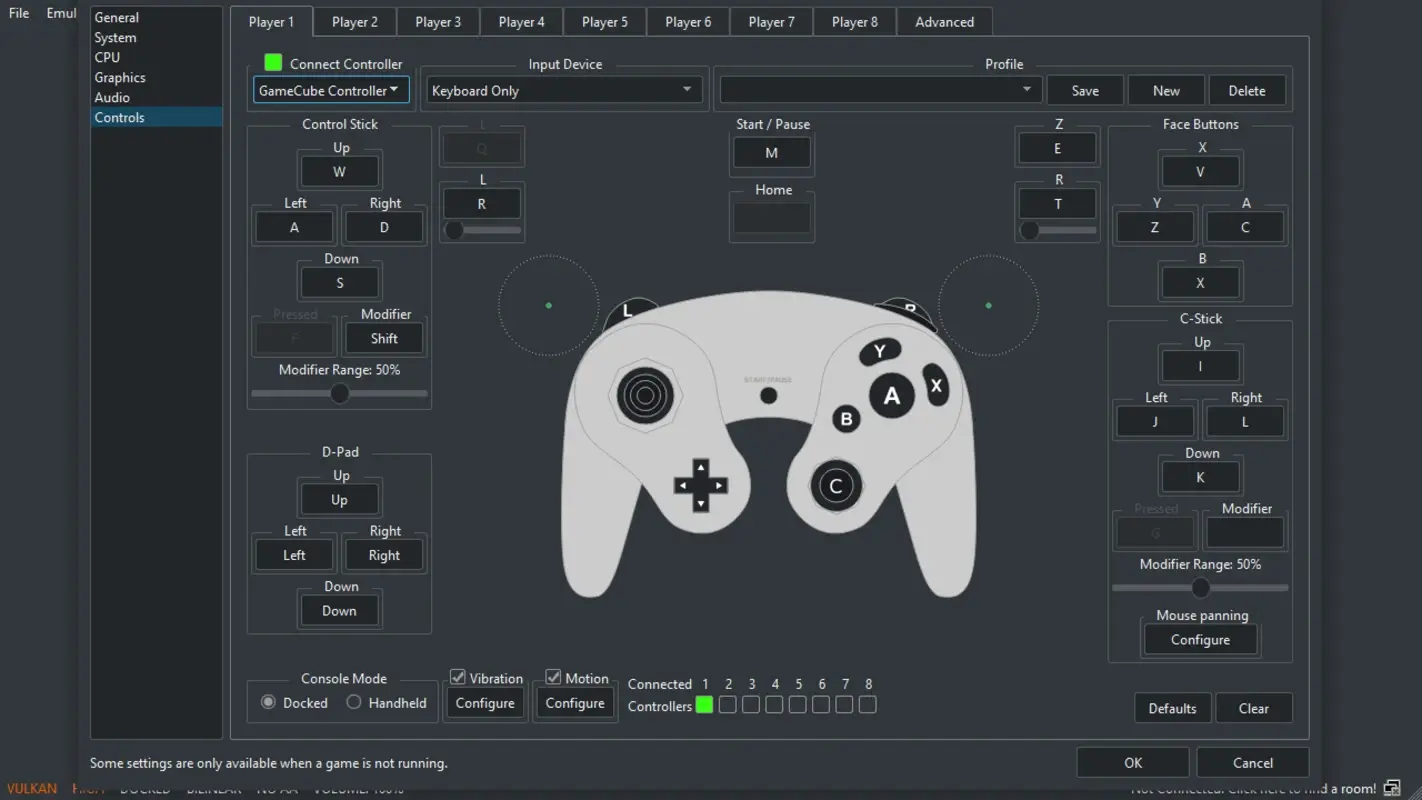Click the NO AA anti-aliasing status bar item
Screen dimensions: 1422x800
(x=277, y=788)
